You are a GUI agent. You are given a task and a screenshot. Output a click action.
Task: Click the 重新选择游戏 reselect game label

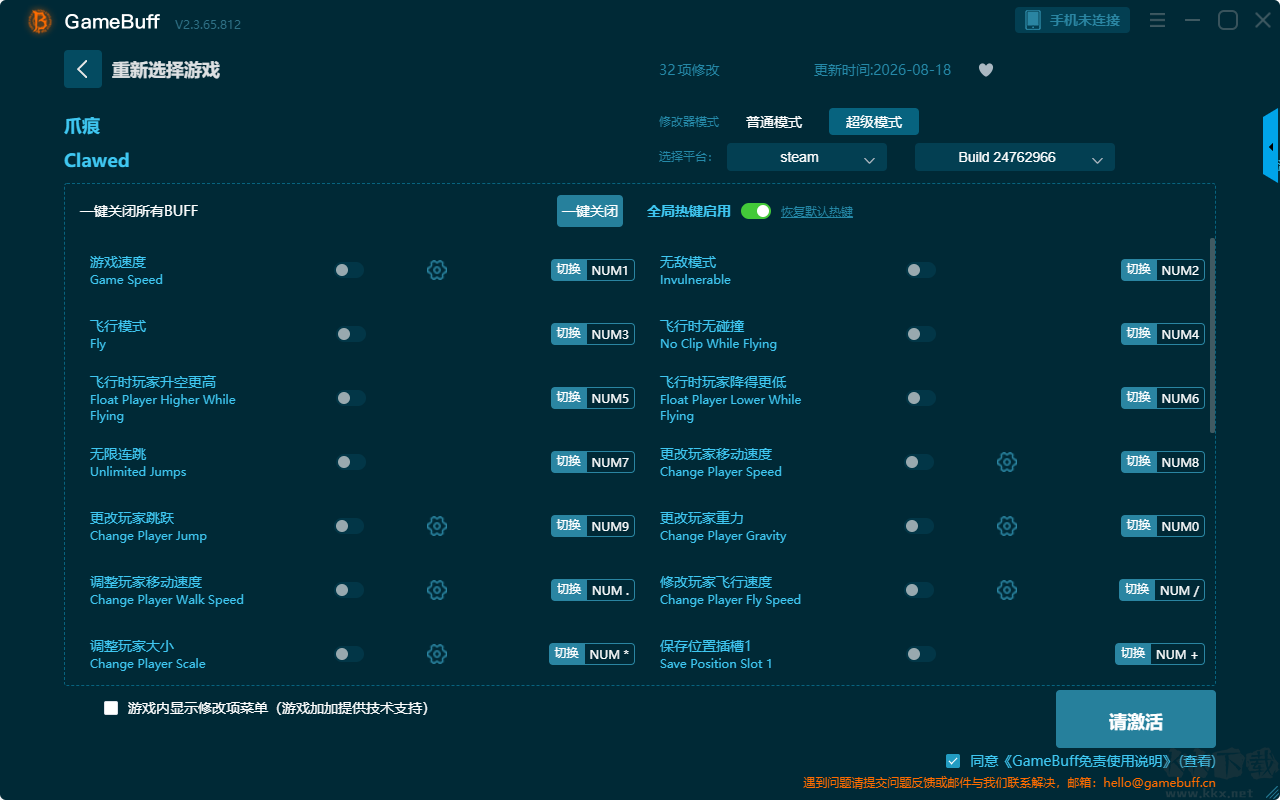coord(166,70)
